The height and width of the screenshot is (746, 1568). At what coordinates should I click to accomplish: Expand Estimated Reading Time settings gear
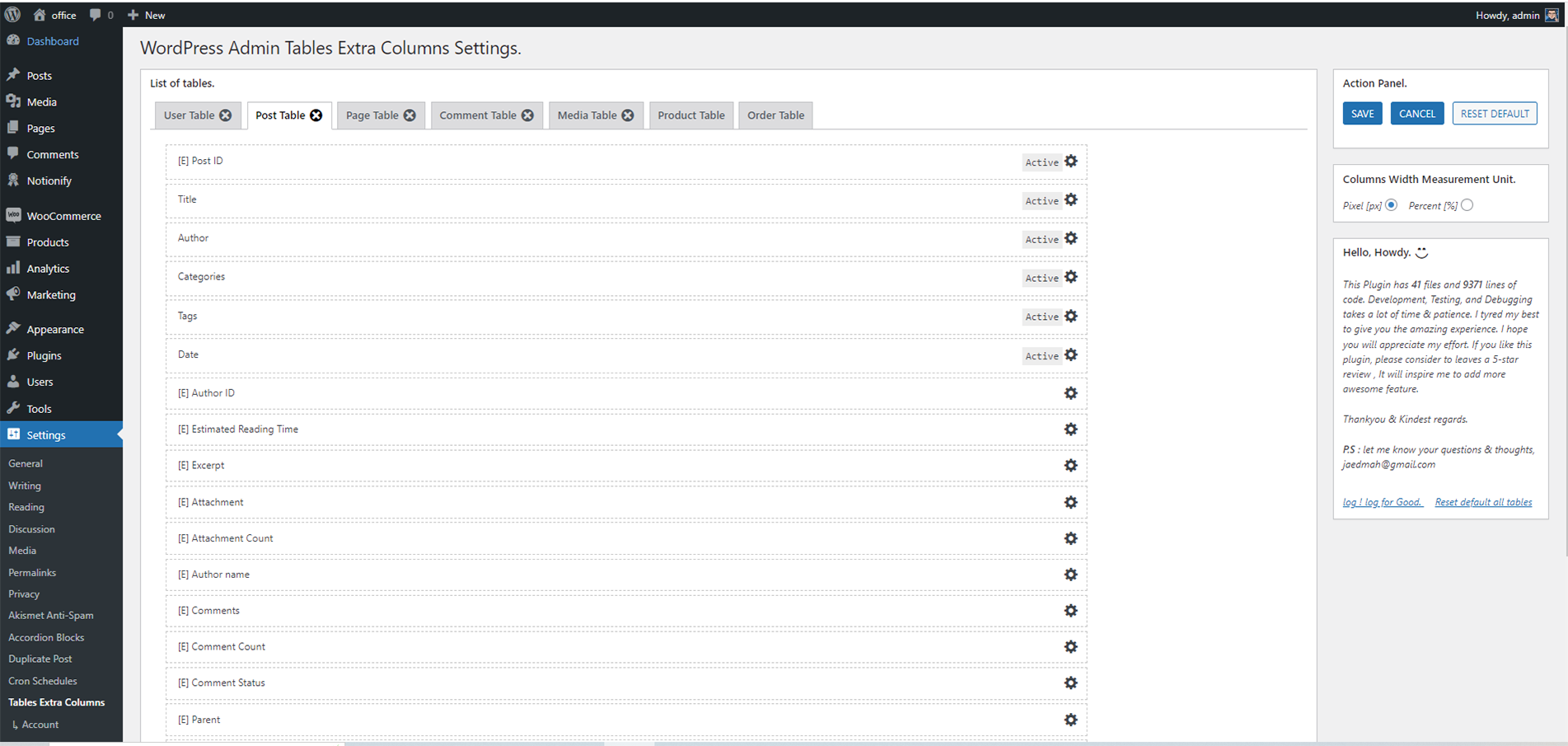[x=1070, y=429]
